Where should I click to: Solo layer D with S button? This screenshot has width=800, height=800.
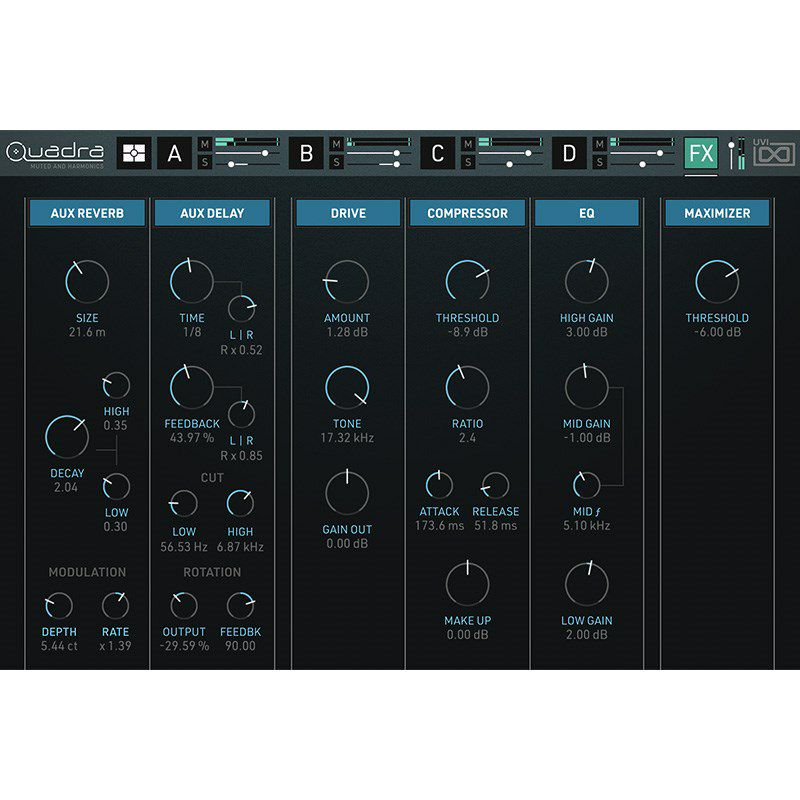pyautogui.click(x=599, y=162)
